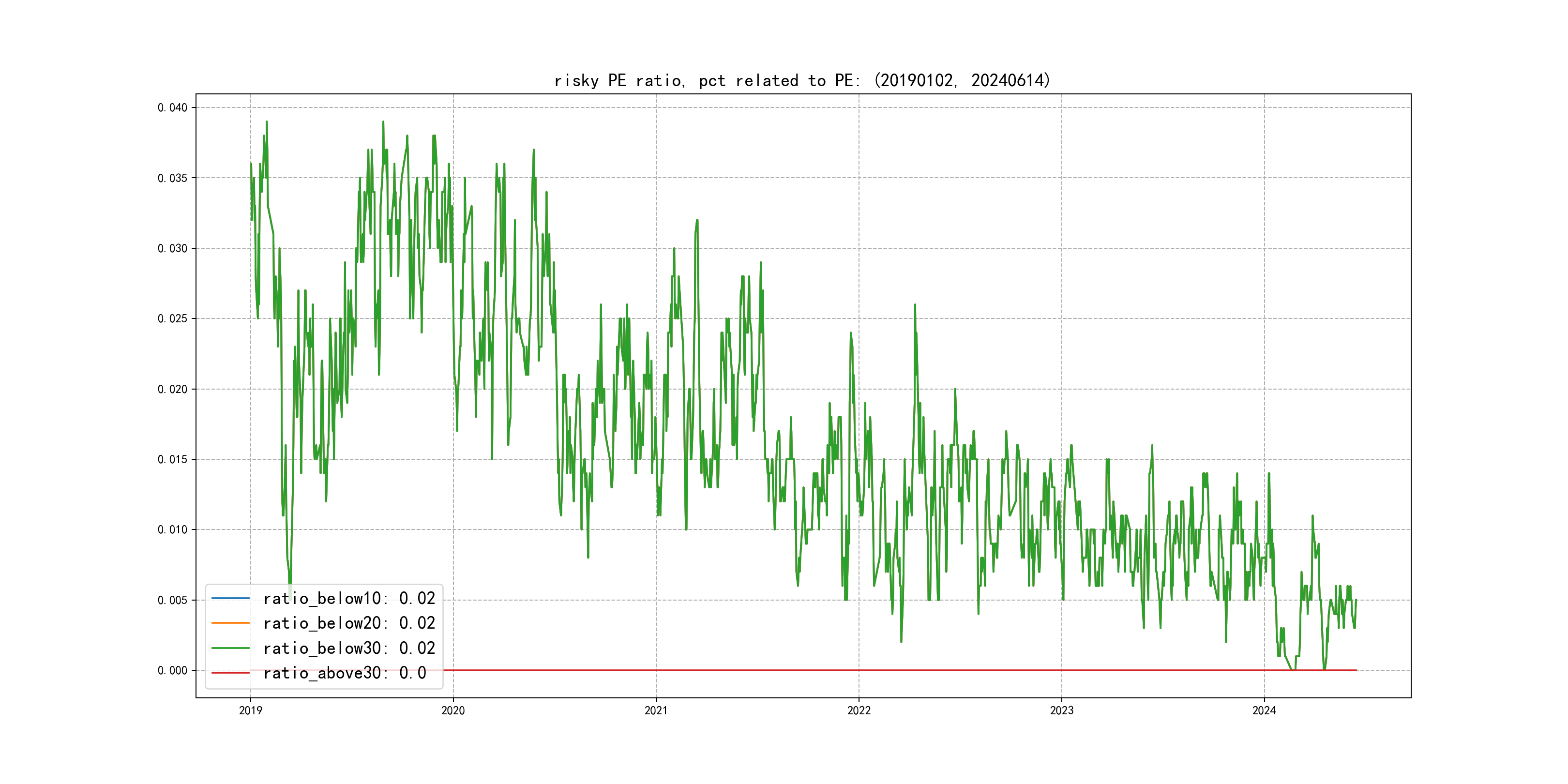
Task: Click the orange ratio_below20 legend line
Action: [x=230, y=623]
